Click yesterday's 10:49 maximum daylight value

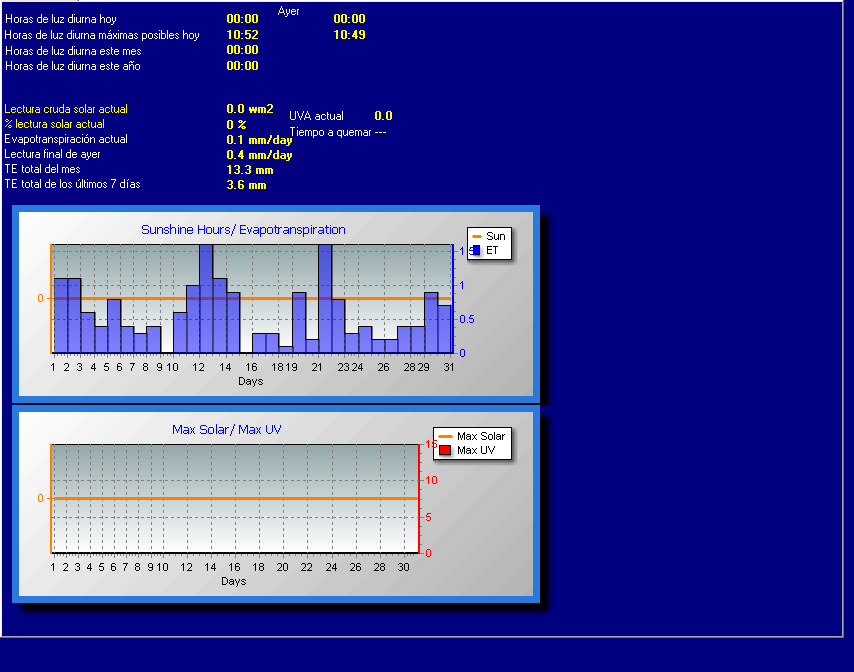(349, 35)
